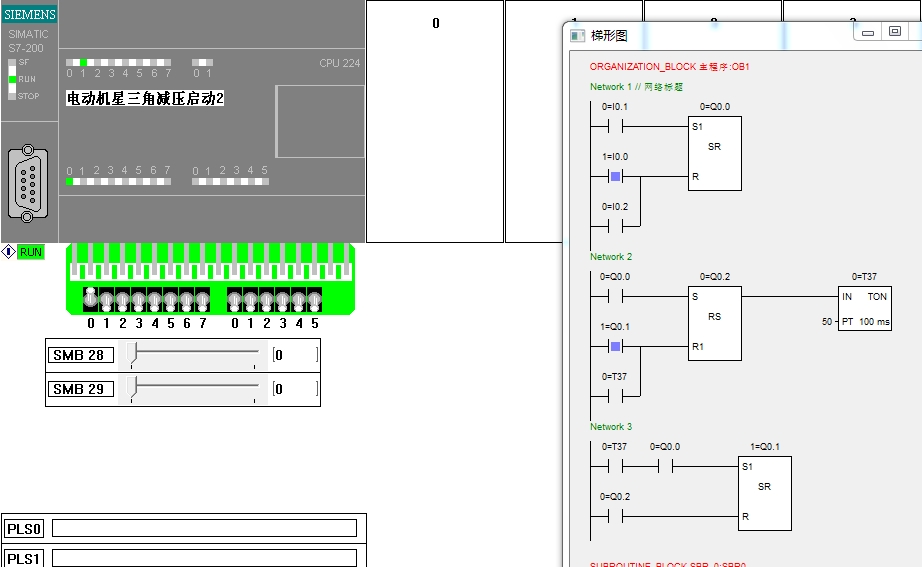Image resolution: width=922 pixels, height=567 pixels.
Task: Click the I0.1 contact in Network 1
Action: 615,126
